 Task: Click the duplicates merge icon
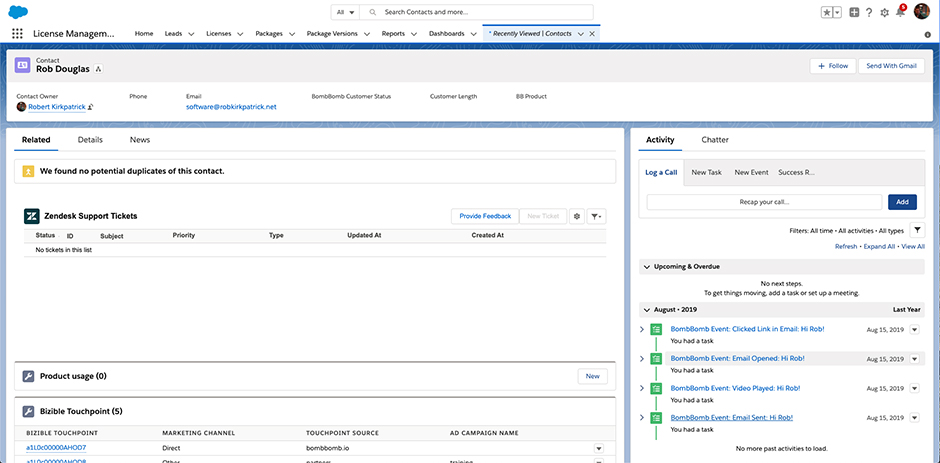[28, 172]
